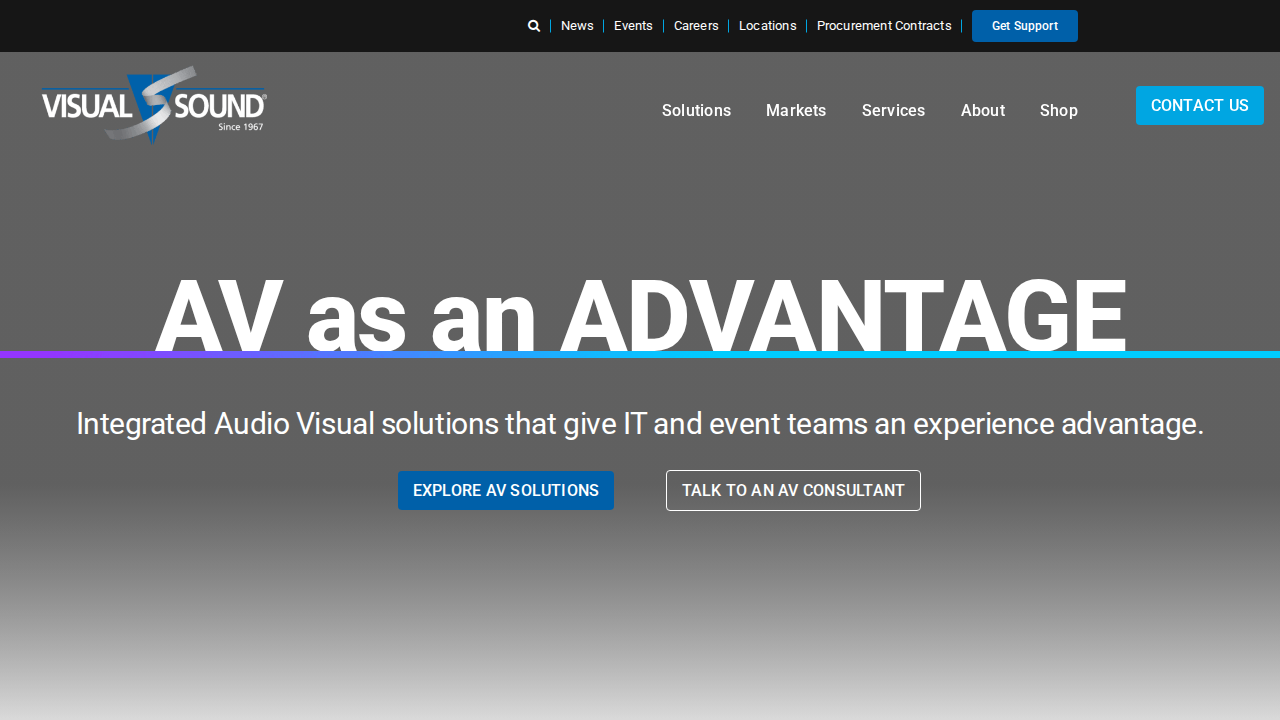Open the Careers link

(x=696, y=26)
